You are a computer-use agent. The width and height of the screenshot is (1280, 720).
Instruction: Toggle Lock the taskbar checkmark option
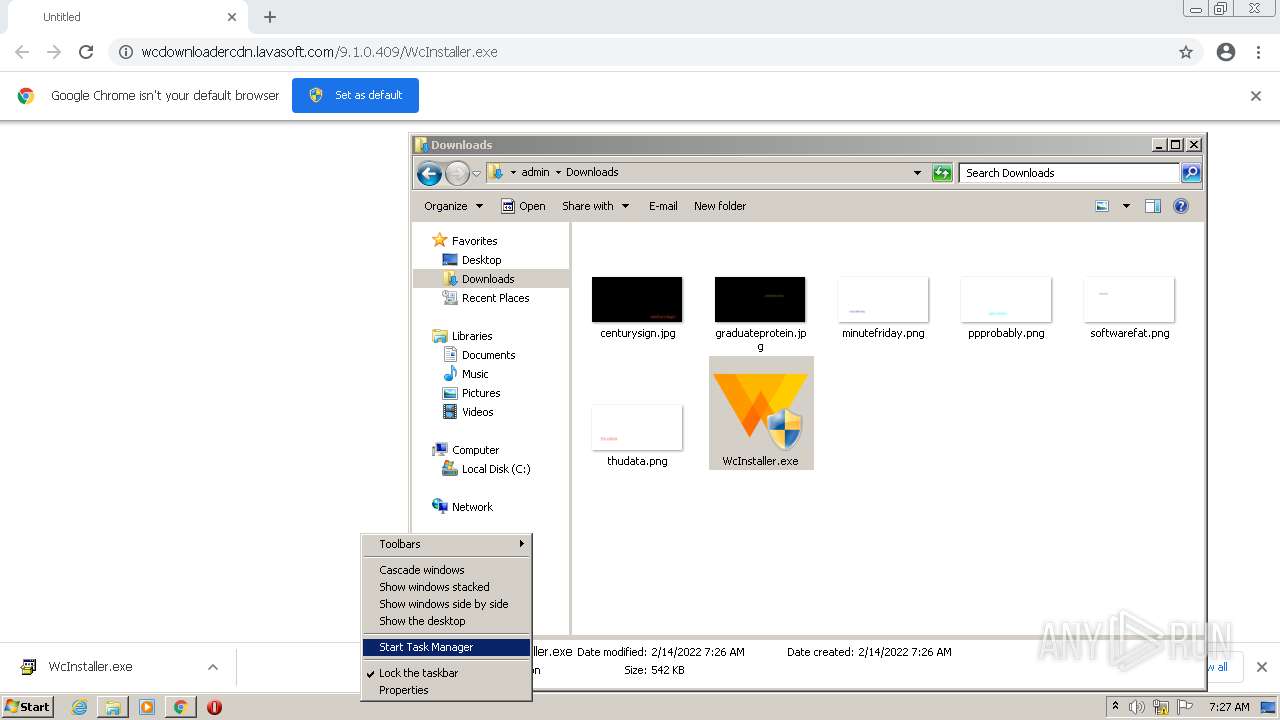[x=446, y=673]
